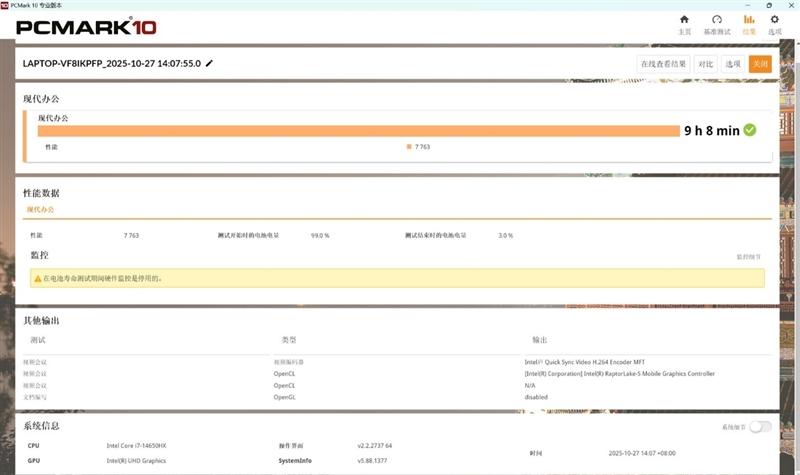This screenshot has height=475, width=800.
Task: Maximize or restore the PCMark 10 window
Action: pyautogui.click(x=769, y=5)
